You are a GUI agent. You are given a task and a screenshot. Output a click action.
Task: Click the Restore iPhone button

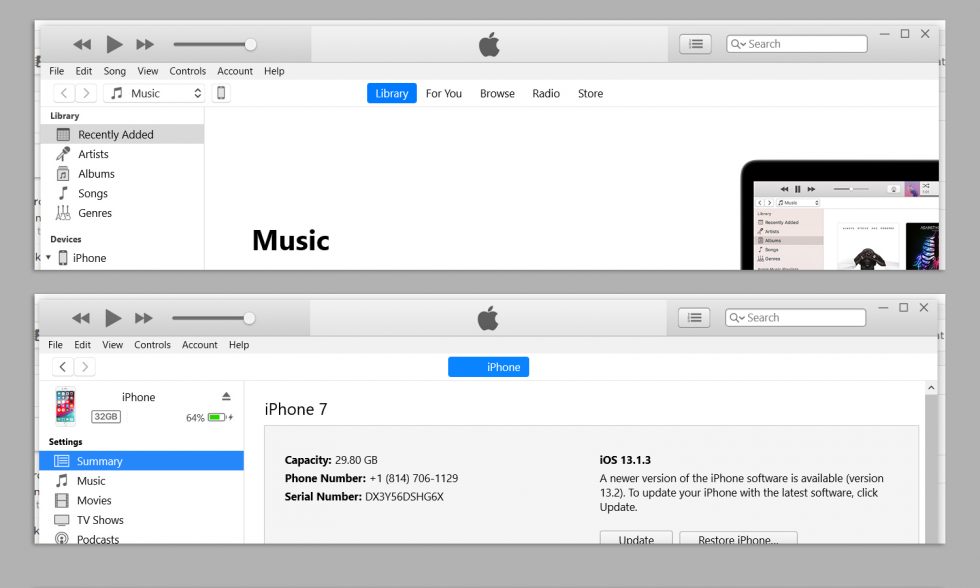pos(738,539)
